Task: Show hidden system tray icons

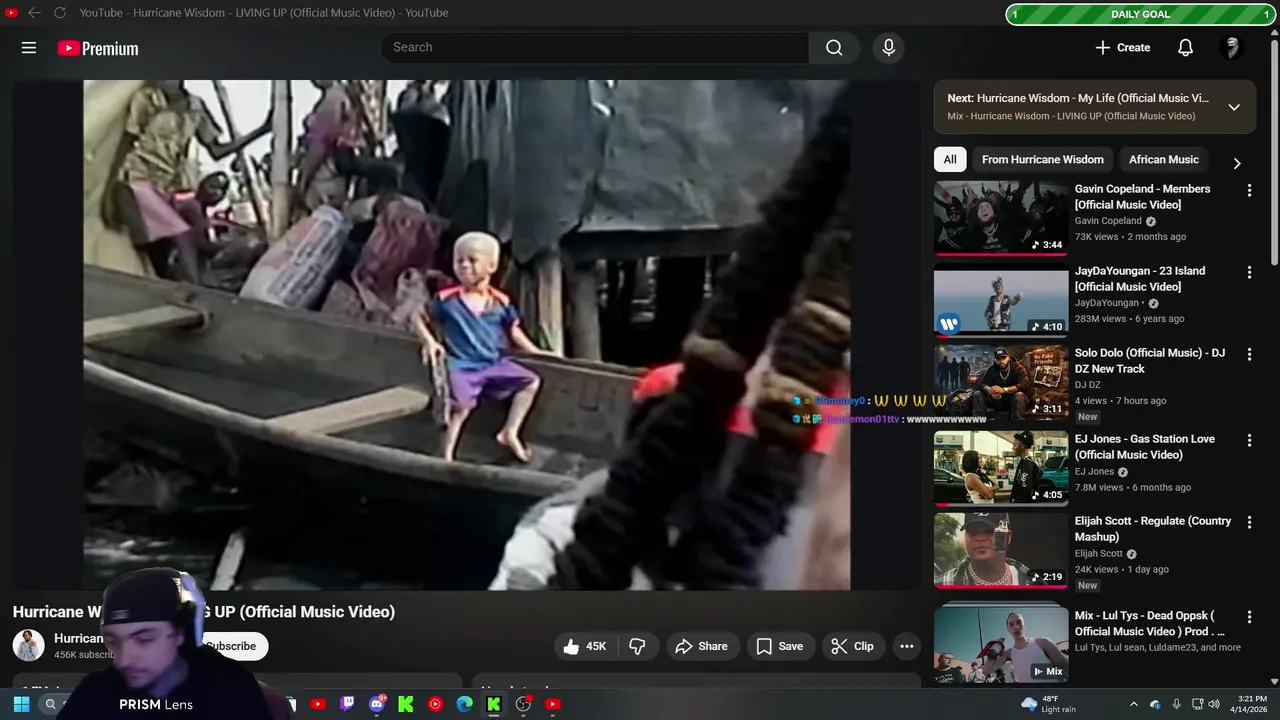Action: pos(1133,704)
